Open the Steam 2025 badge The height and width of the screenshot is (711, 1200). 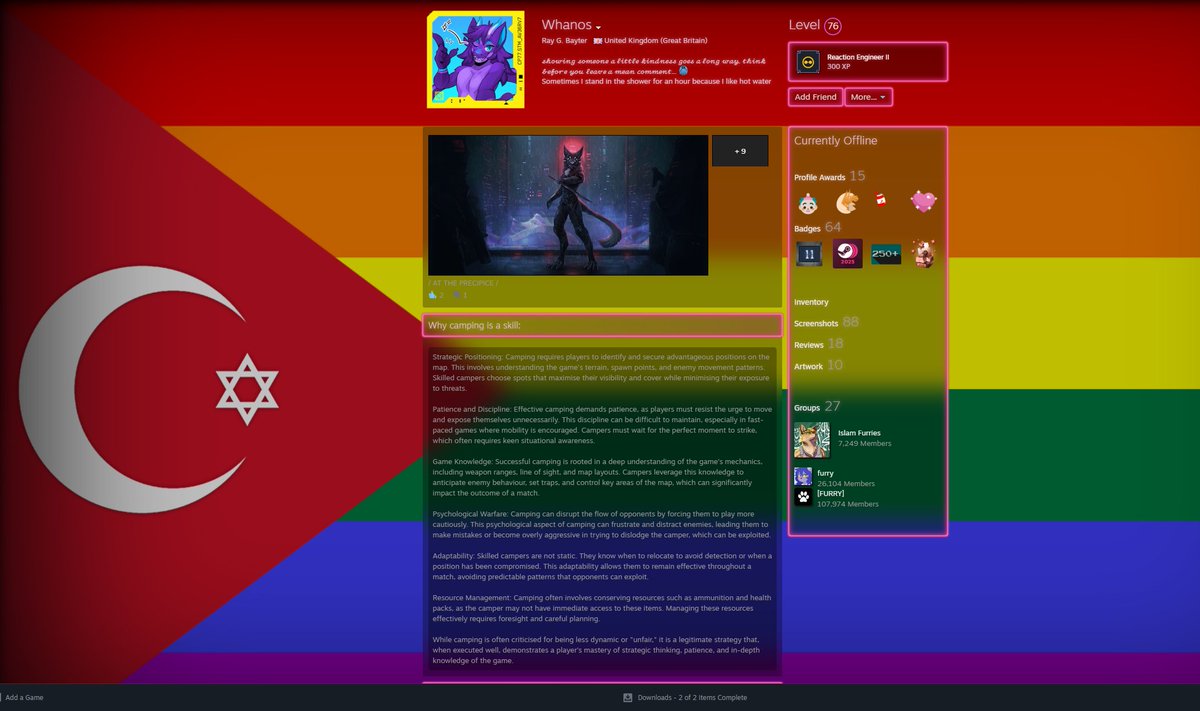pos(847,254)
